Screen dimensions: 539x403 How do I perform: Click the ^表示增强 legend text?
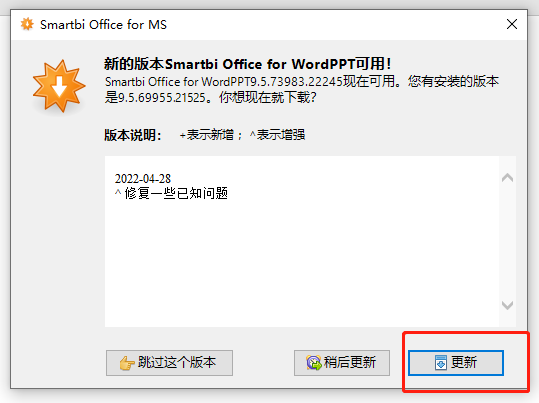(277, 135)
